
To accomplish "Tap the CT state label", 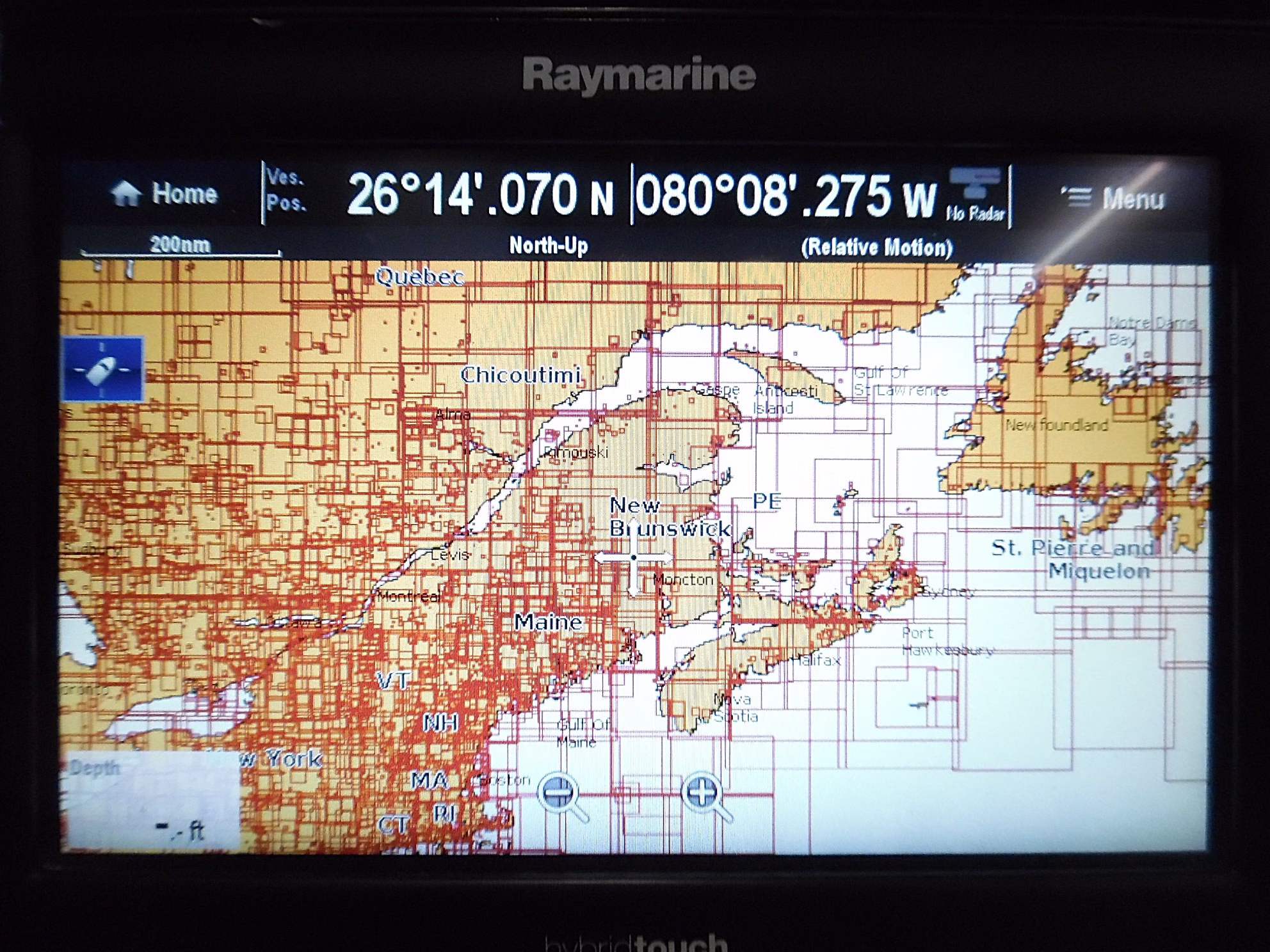I will tap(393, 825).
